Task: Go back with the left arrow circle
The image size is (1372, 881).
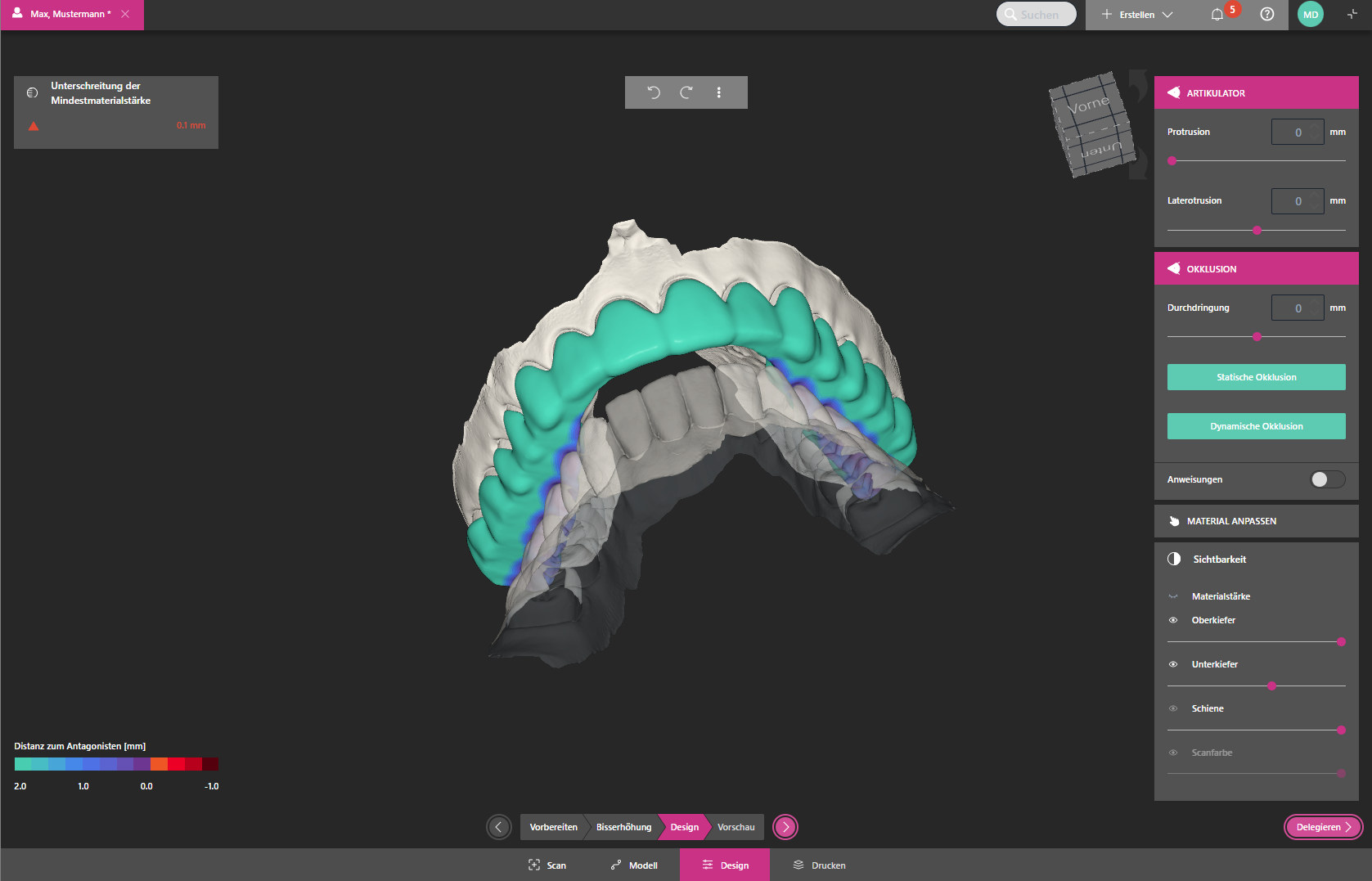Action: point(499,827)
